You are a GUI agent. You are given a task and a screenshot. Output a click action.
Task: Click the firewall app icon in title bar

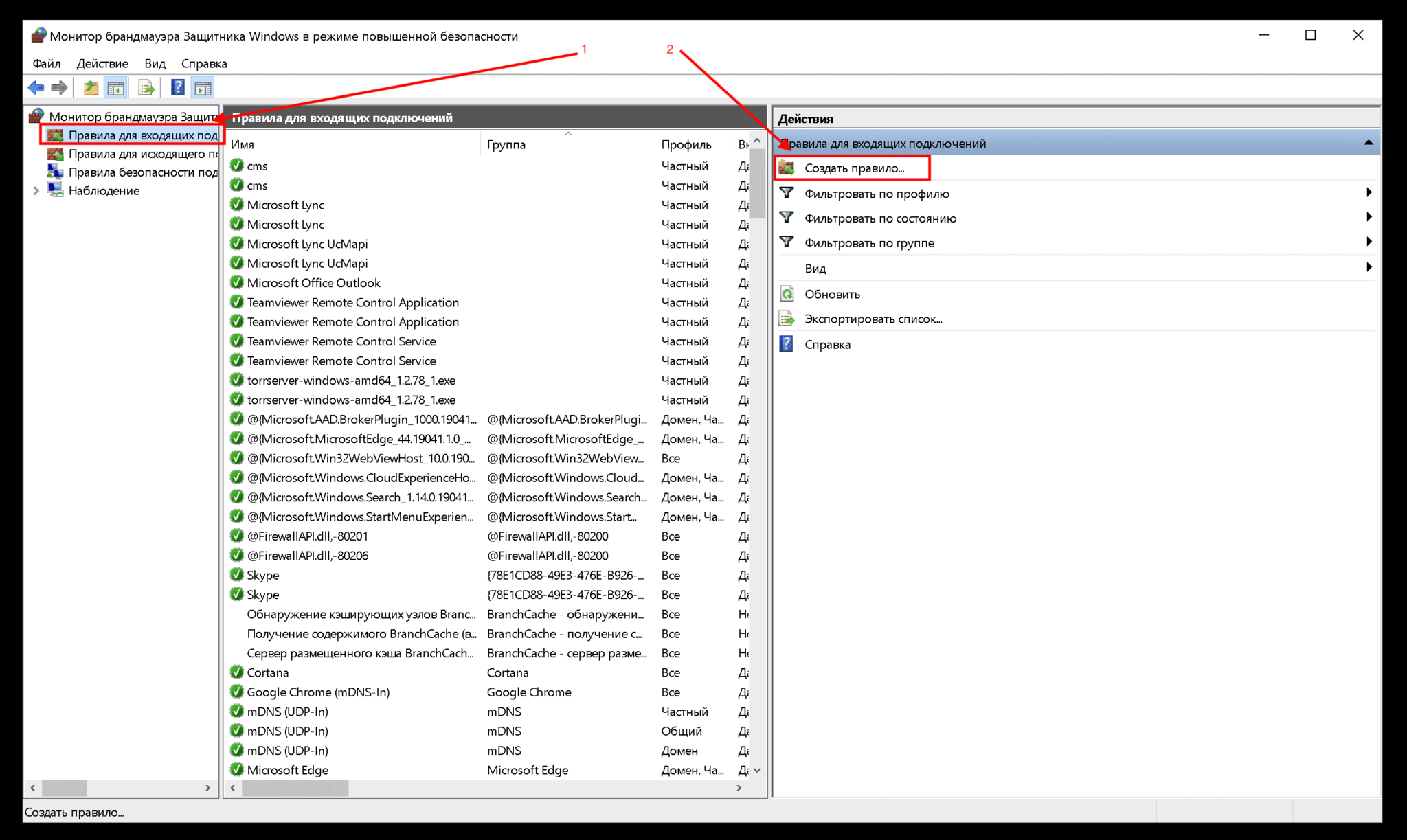click(38, 36)
